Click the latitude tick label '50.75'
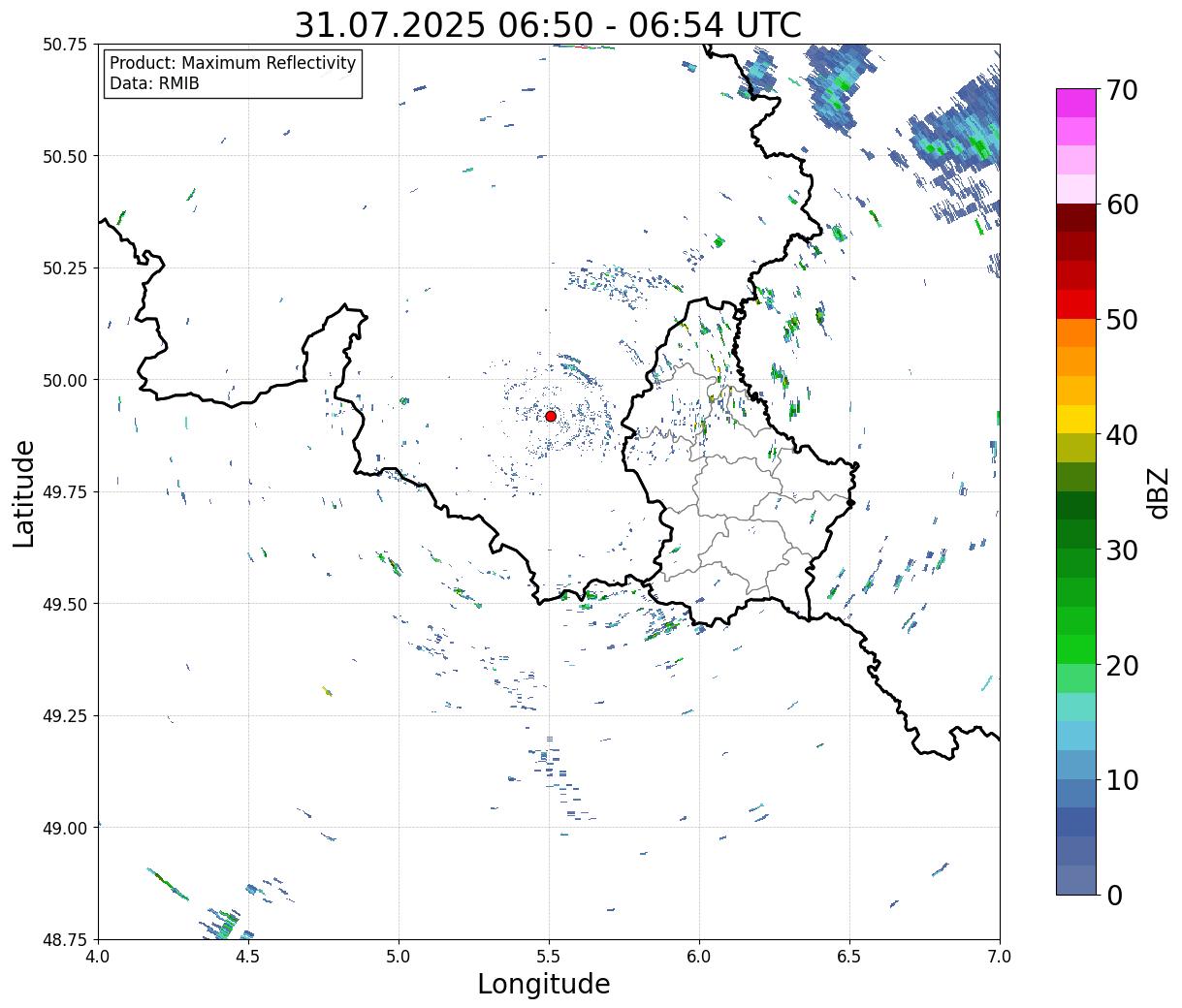1182x1008 pixels. click(x=64, y=45)
